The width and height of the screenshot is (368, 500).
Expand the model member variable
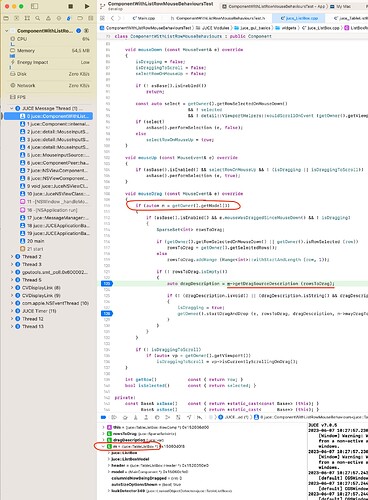tap(109, 472)
